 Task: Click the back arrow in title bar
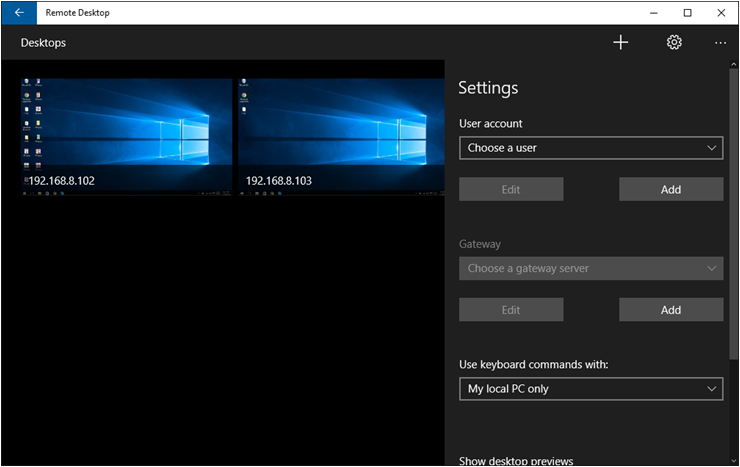click(x=19, y=13)
